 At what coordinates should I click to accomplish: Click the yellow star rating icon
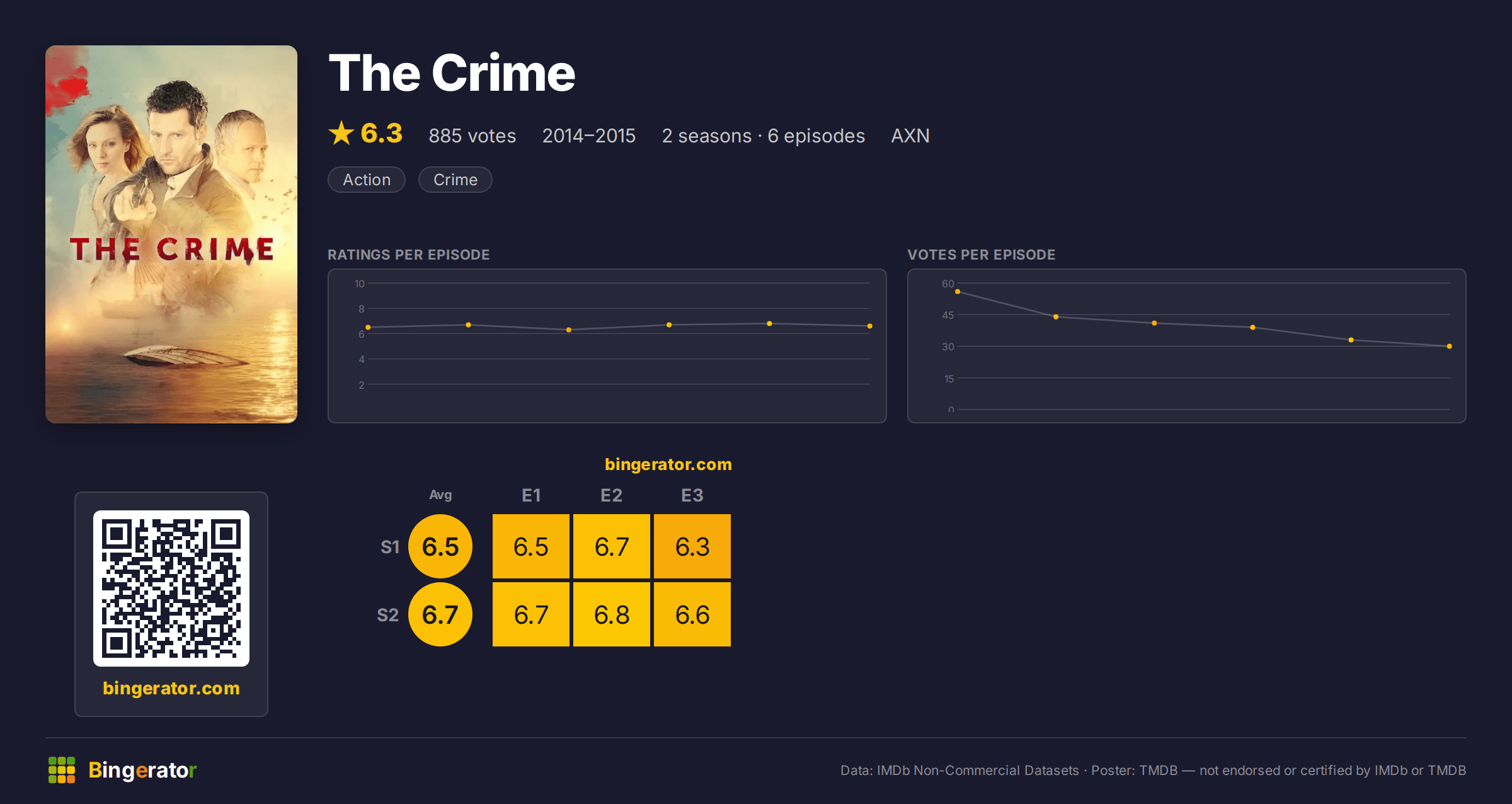[341, 133]
